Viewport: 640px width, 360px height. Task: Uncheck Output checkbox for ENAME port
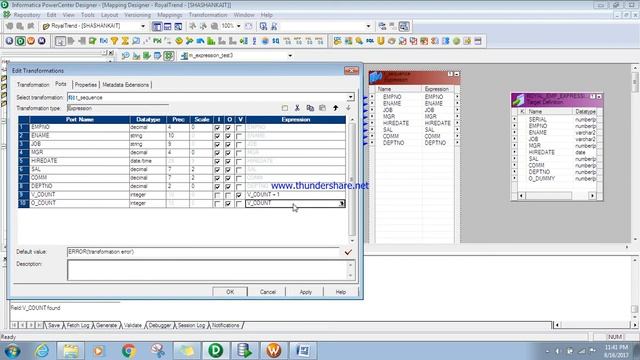click(x=228, y=136)
